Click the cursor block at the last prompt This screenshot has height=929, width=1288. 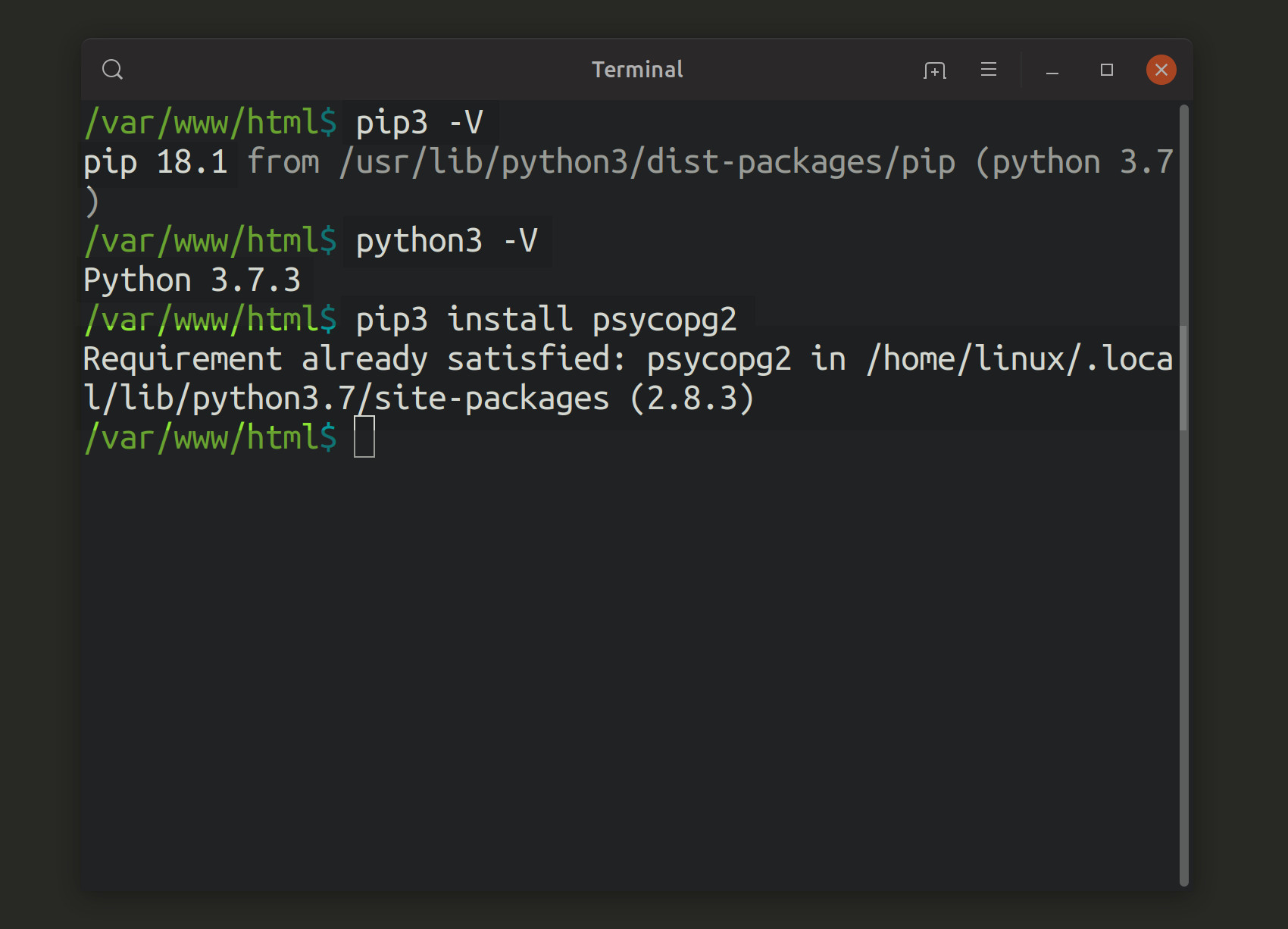click(x=364, y=437)
